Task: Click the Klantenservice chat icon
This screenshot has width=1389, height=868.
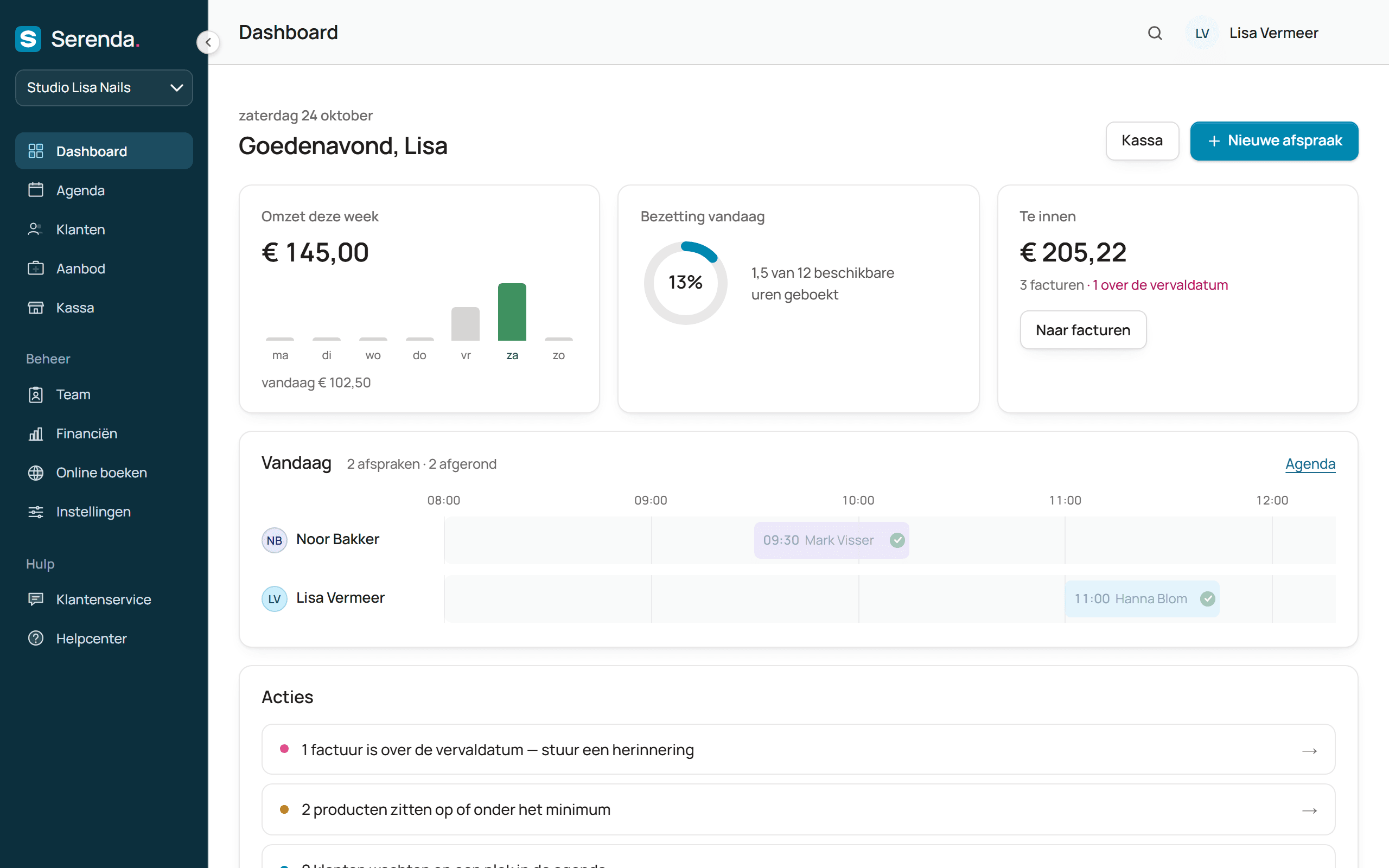Action: click(x=36, y=599)
